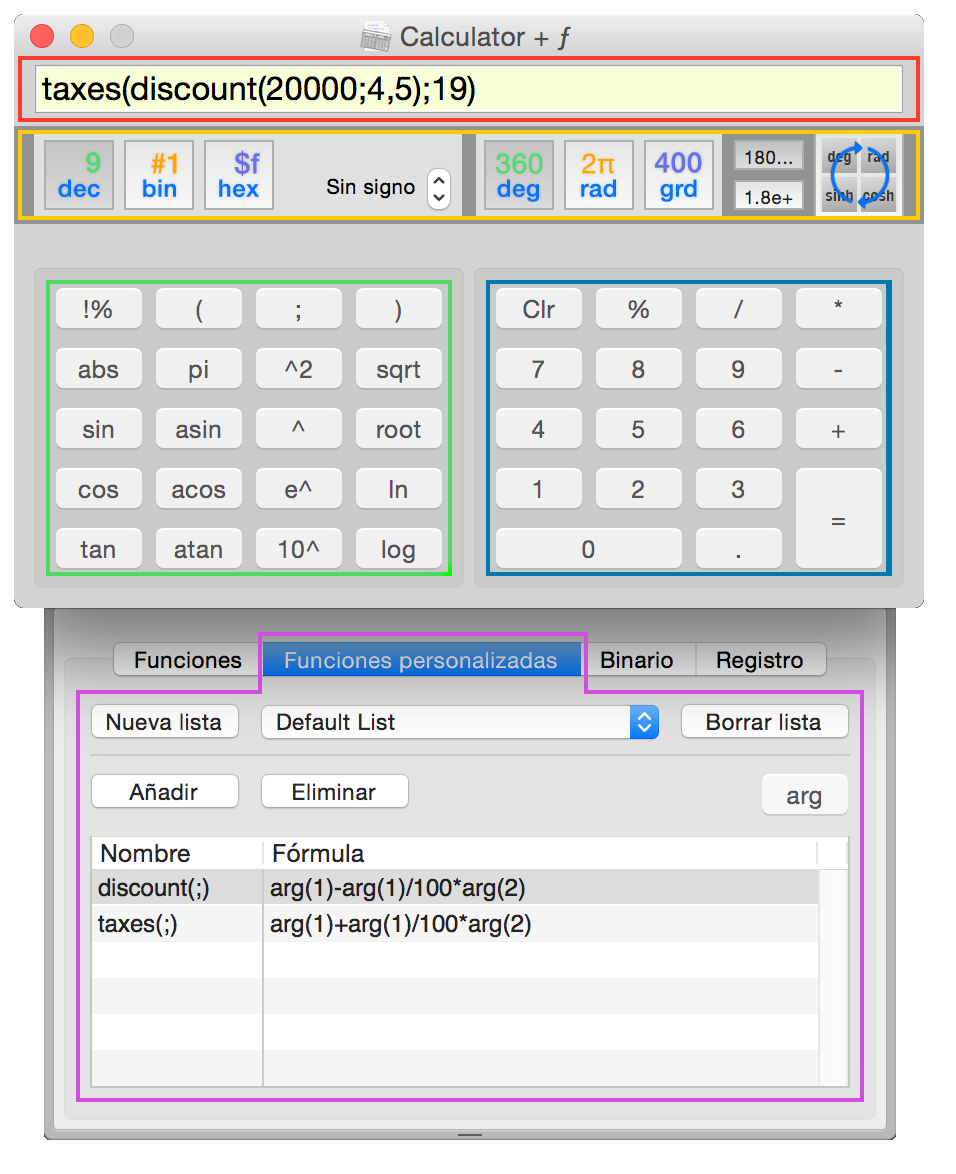
Task: Click the log key
Action: [x=398, y=549]
